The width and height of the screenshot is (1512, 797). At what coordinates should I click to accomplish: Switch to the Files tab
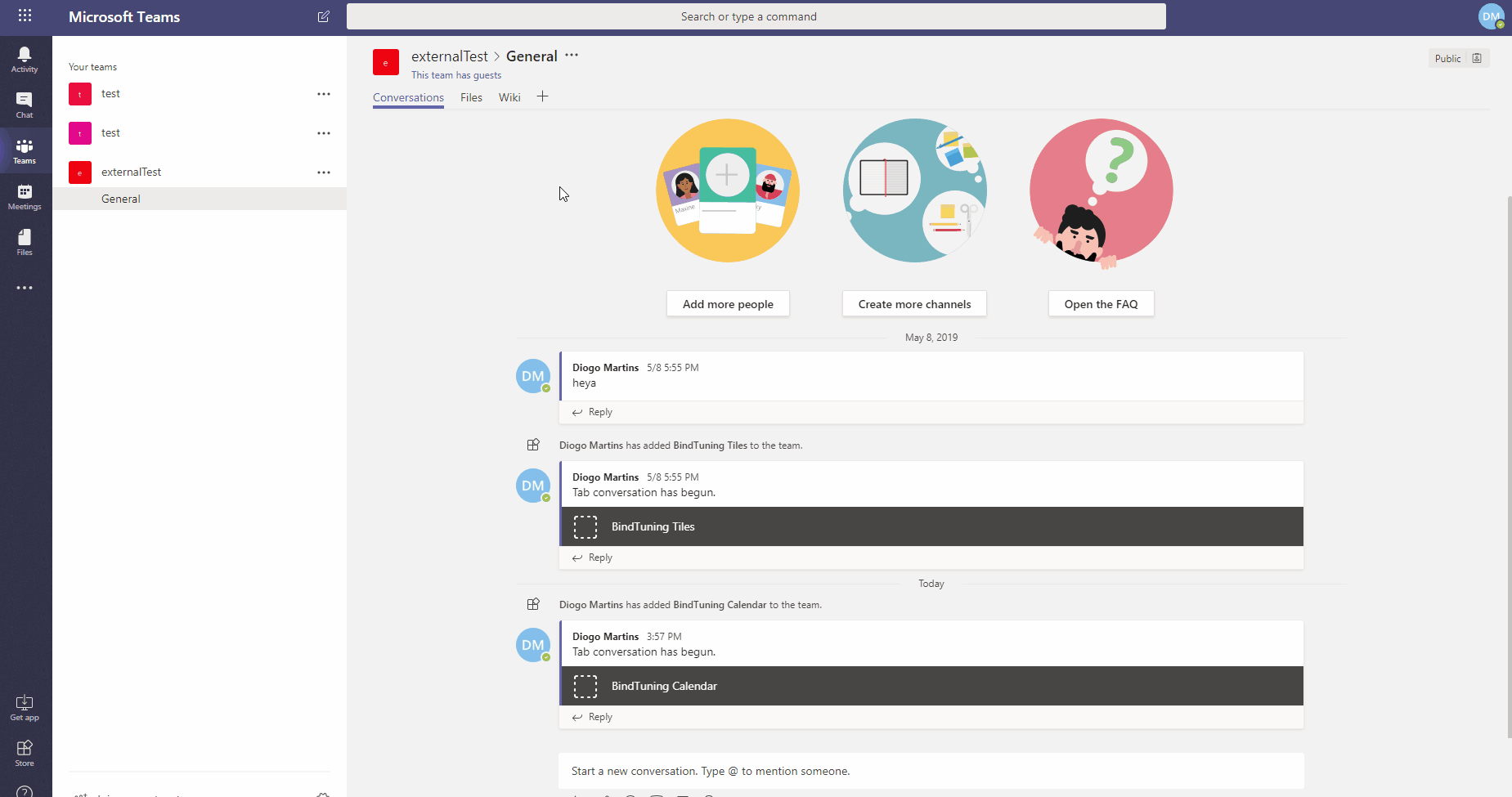coord(471,97)
